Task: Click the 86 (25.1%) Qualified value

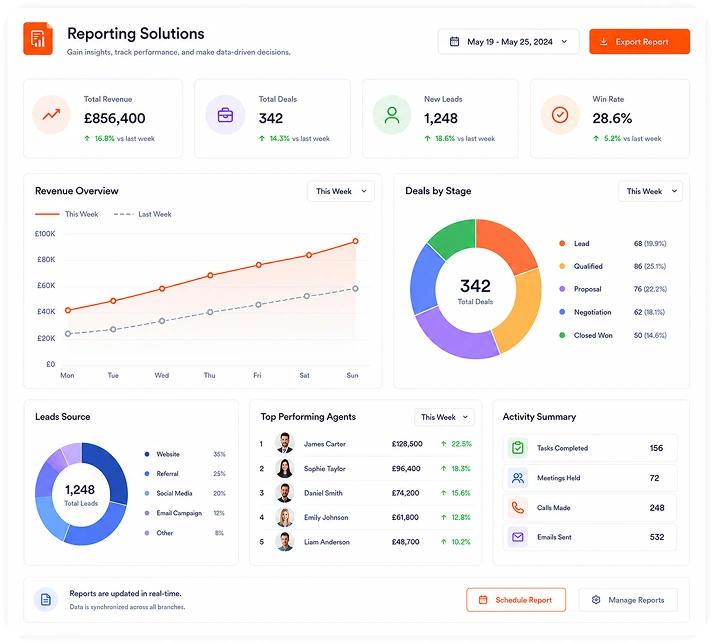Action: coord(650,266)
